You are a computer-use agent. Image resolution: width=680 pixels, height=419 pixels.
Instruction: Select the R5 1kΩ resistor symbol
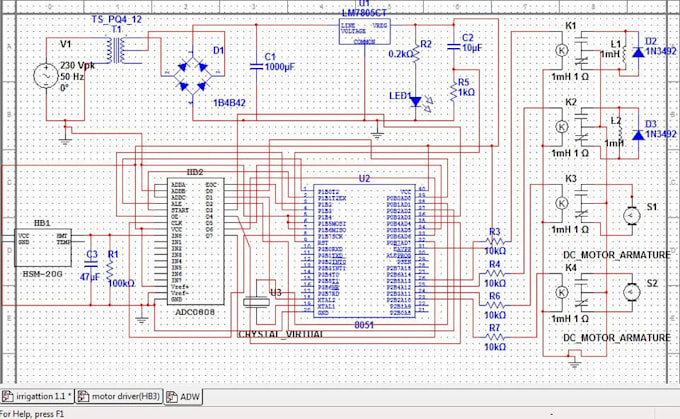coord(454,91)
